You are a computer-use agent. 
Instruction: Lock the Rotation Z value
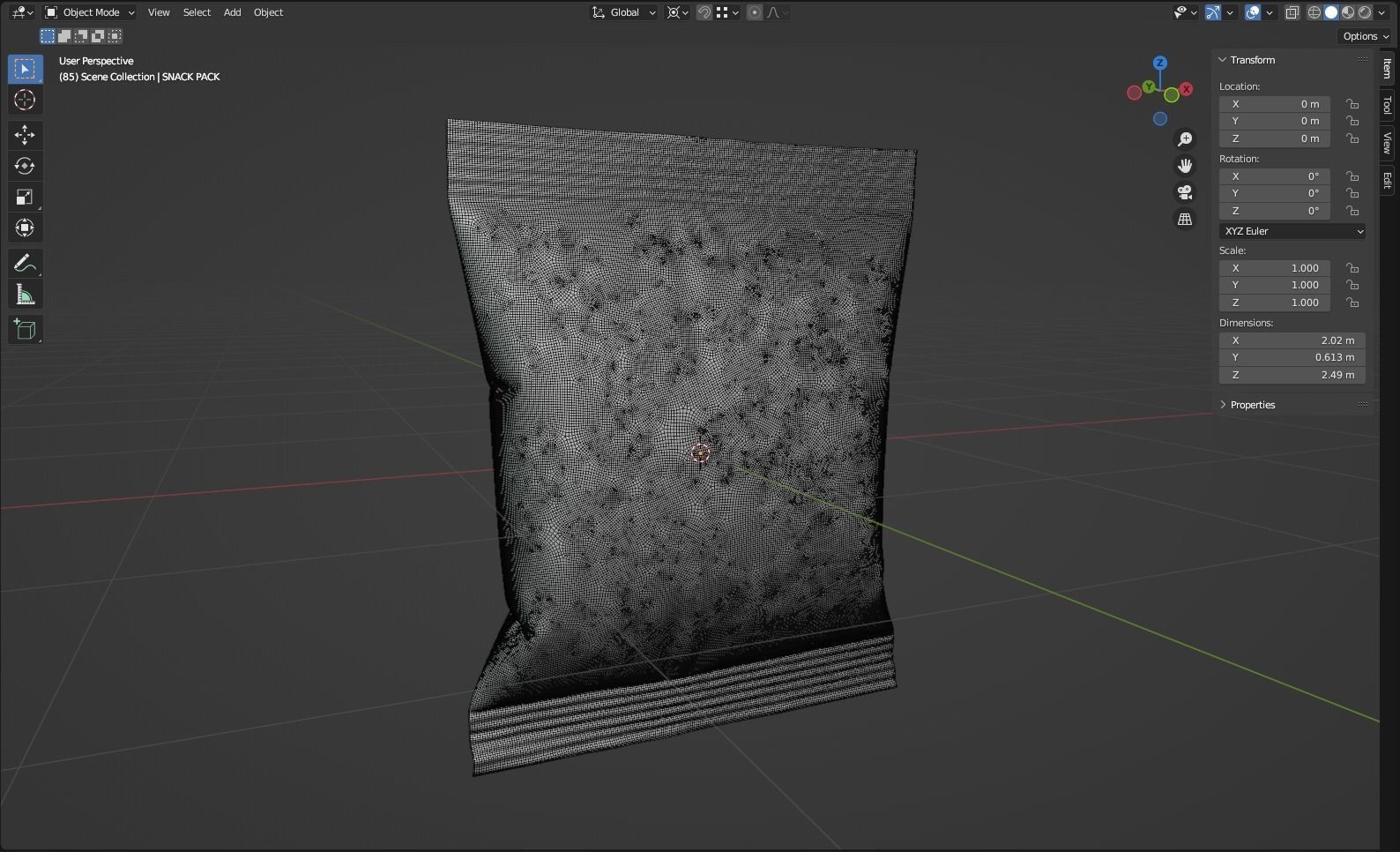(1352, 211)
